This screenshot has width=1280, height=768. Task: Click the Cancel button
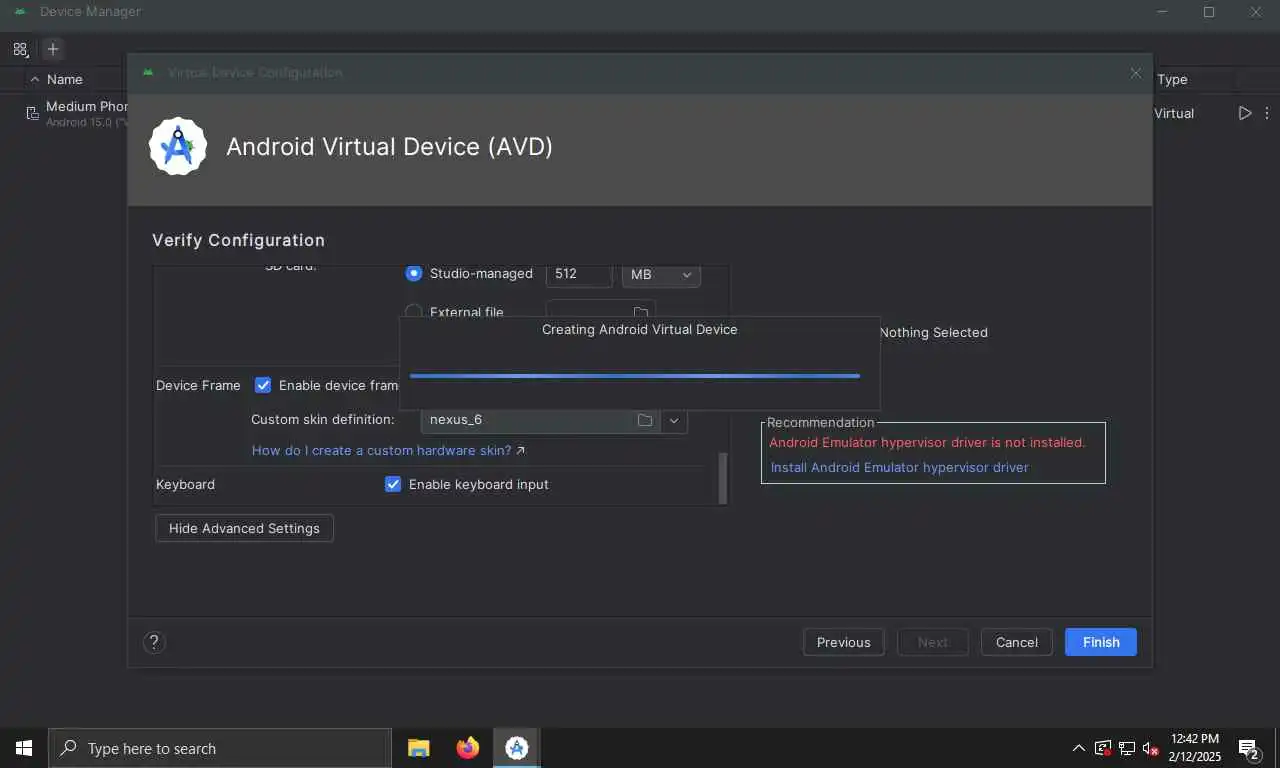click(1016, 642)
